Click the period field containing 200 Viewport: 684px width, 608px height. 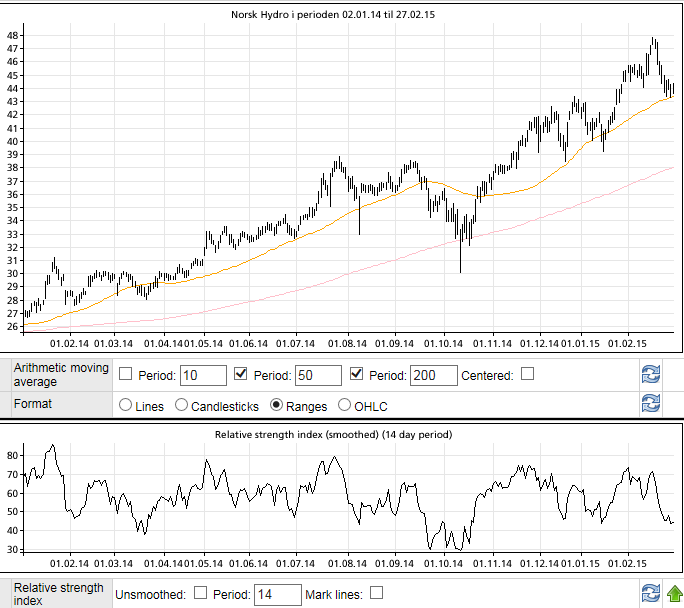click(x=433, y=375)
